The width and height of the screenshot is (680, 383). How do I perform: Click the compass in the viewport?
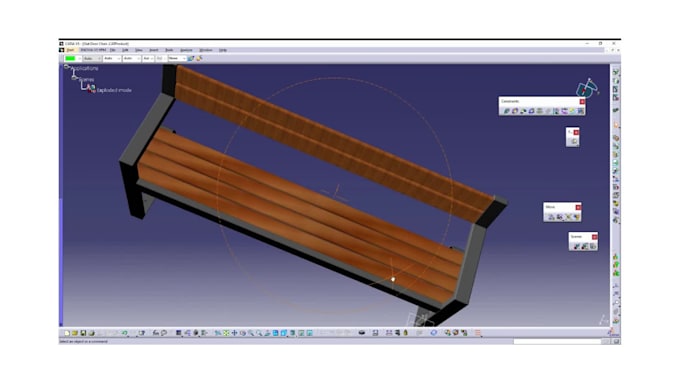[x=587, y=88]
